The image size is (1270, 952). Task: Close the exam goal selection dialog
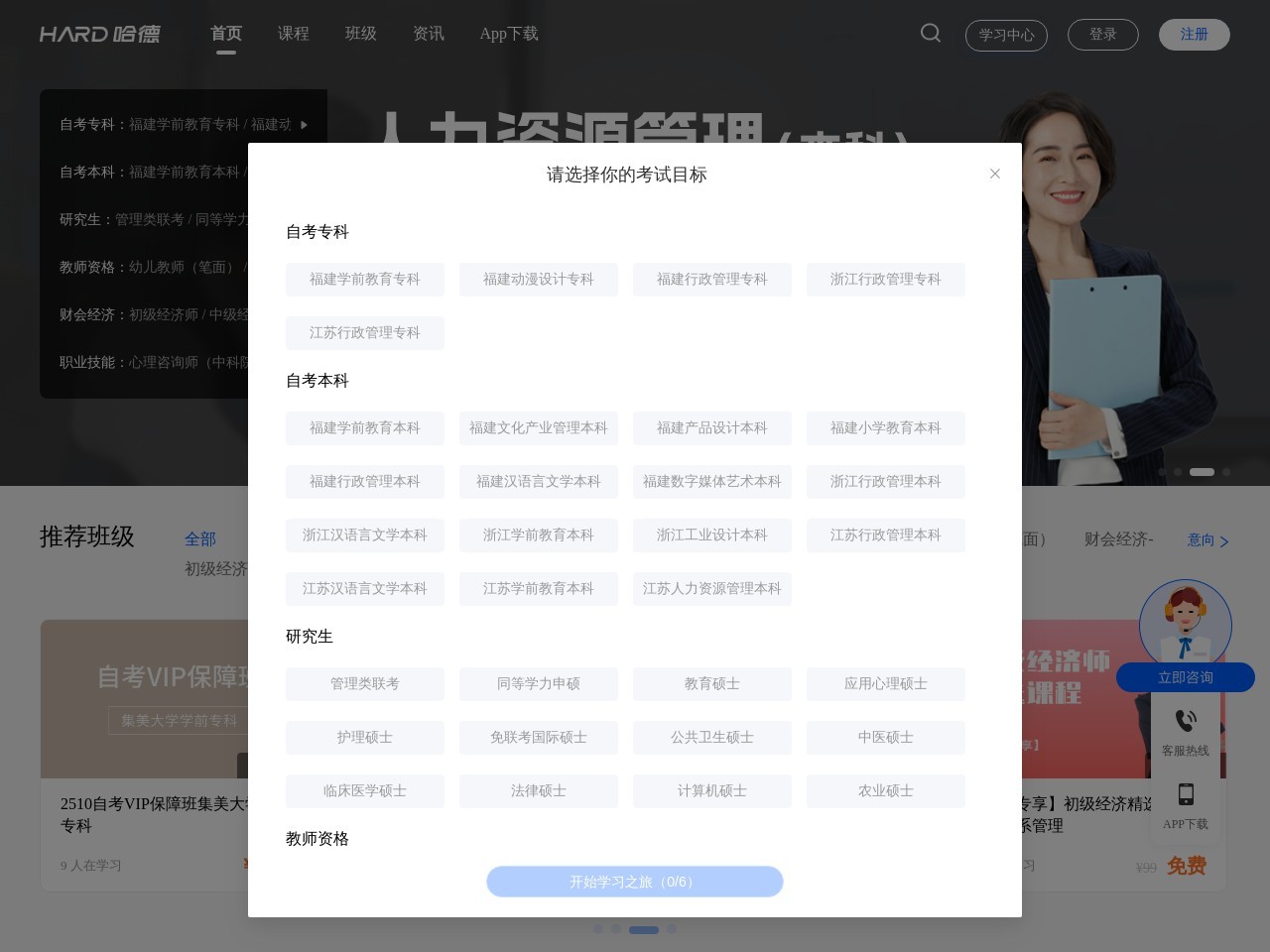coord(995,174)
